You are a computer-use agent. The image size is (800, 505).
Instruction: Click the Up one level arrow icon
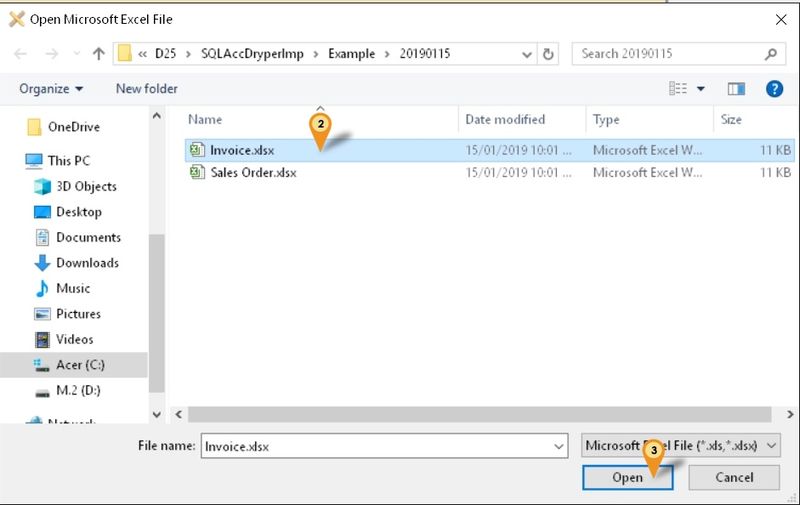tap(99, 53)
